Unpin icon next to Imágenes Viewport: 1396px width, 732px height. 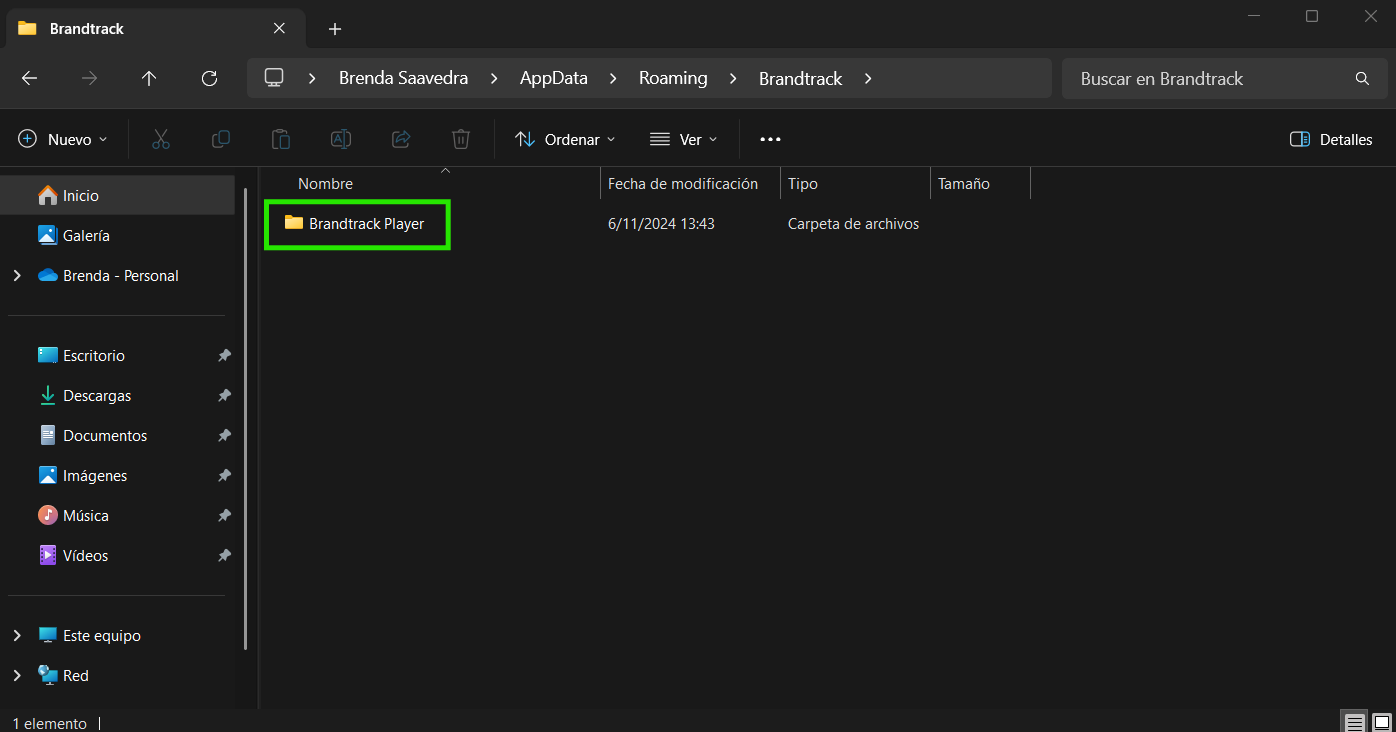pos(224,475)
